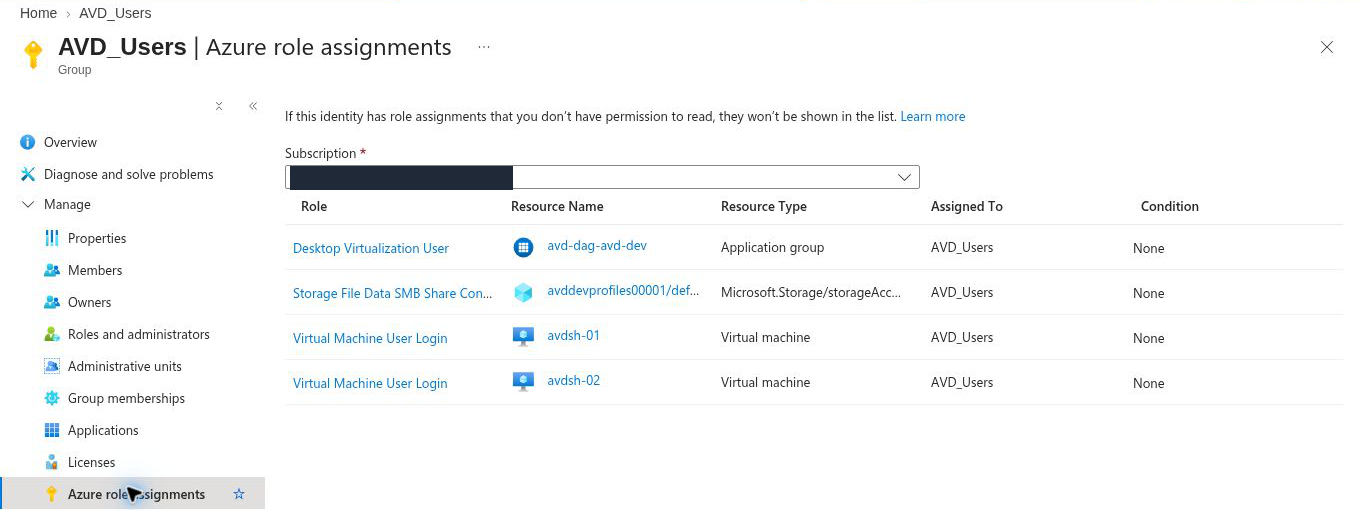This screenshot has width=1363, height=510.
Task: Click the favorite star beside Azure role assignments
Action: (x=239, y=494)
